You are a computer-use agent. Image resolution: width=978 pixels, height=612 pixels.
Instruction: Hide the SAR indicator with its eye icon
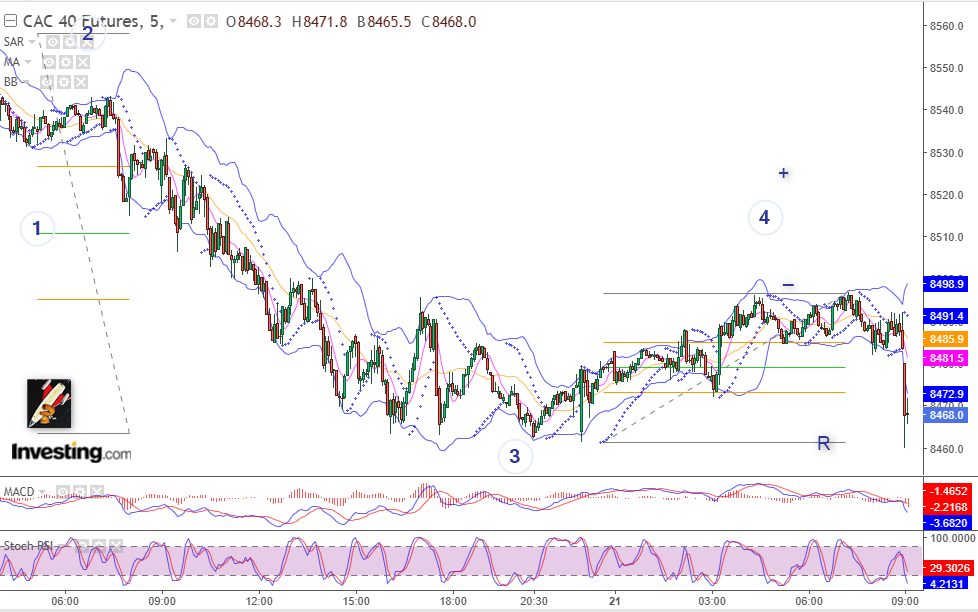coord(53,42)
